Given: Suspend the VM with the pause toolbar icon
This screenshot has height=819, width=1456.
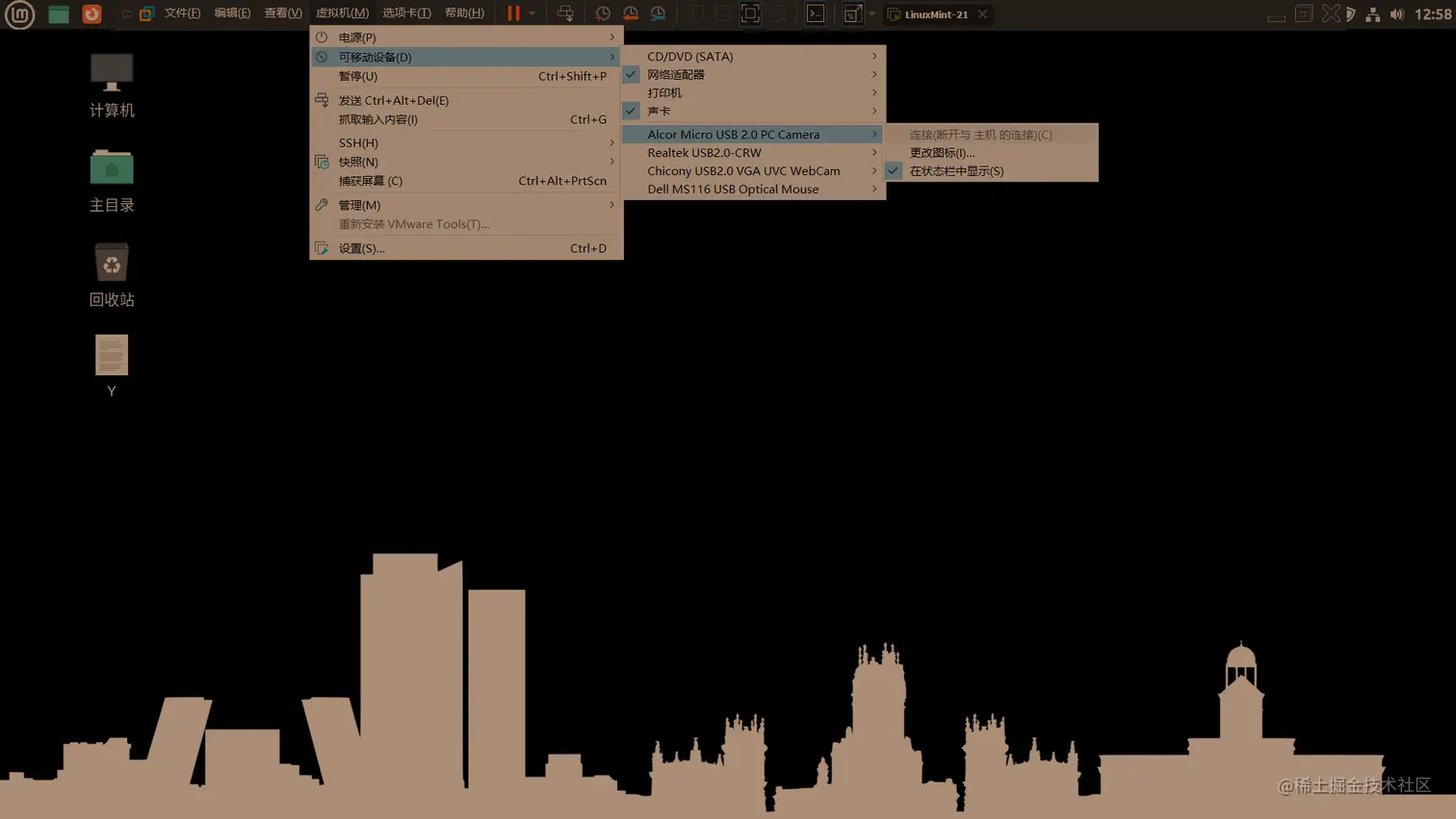Looking at the screenshot, I should tap(514, 13).
